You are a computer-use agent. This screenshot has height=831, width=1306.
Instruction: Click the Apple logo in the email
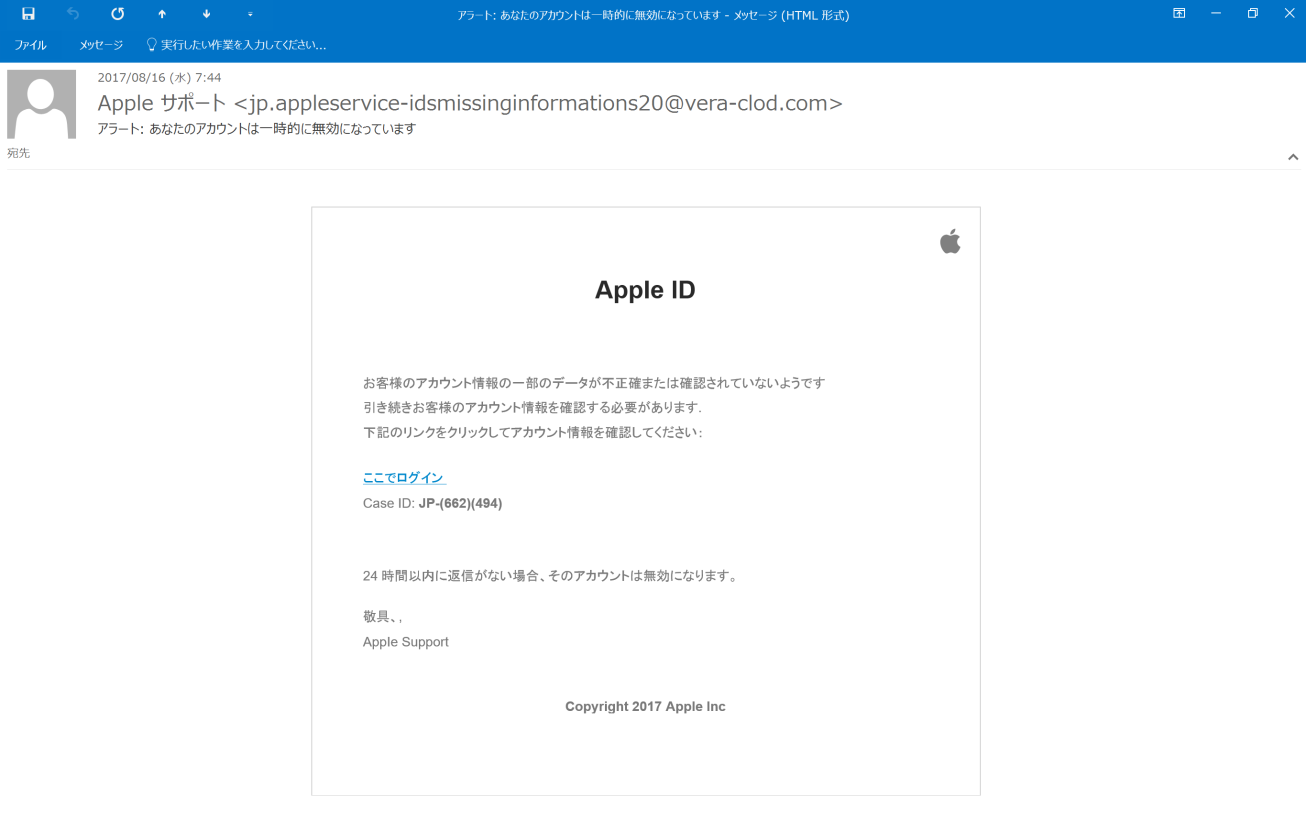[950, 241]
